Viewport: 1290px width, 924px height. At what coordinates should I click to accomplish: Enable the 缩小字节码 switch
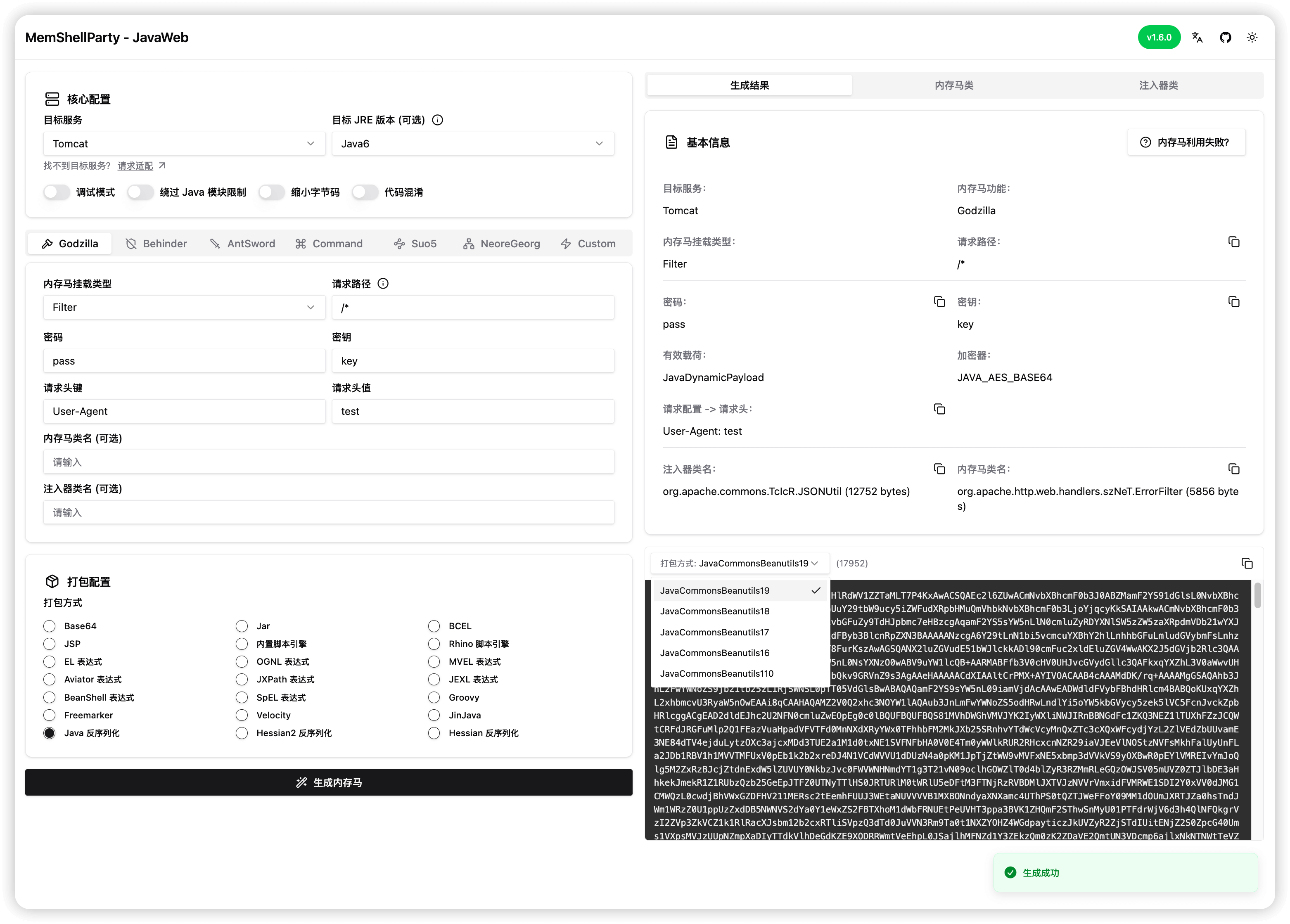pyautogui.click(x=271, y=192)
